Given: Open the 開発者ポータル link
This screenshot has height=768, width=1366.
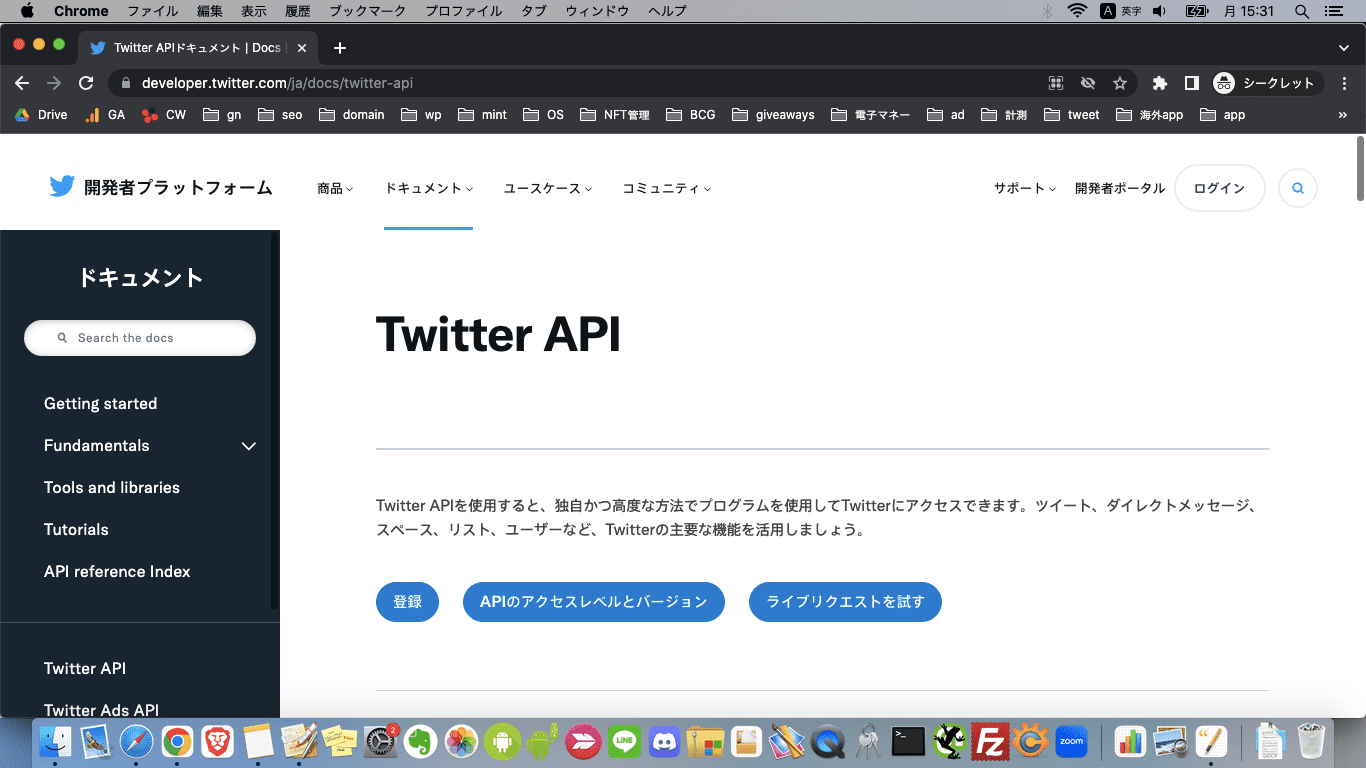Looking at the screenshot, I should tap(1120, 188).
